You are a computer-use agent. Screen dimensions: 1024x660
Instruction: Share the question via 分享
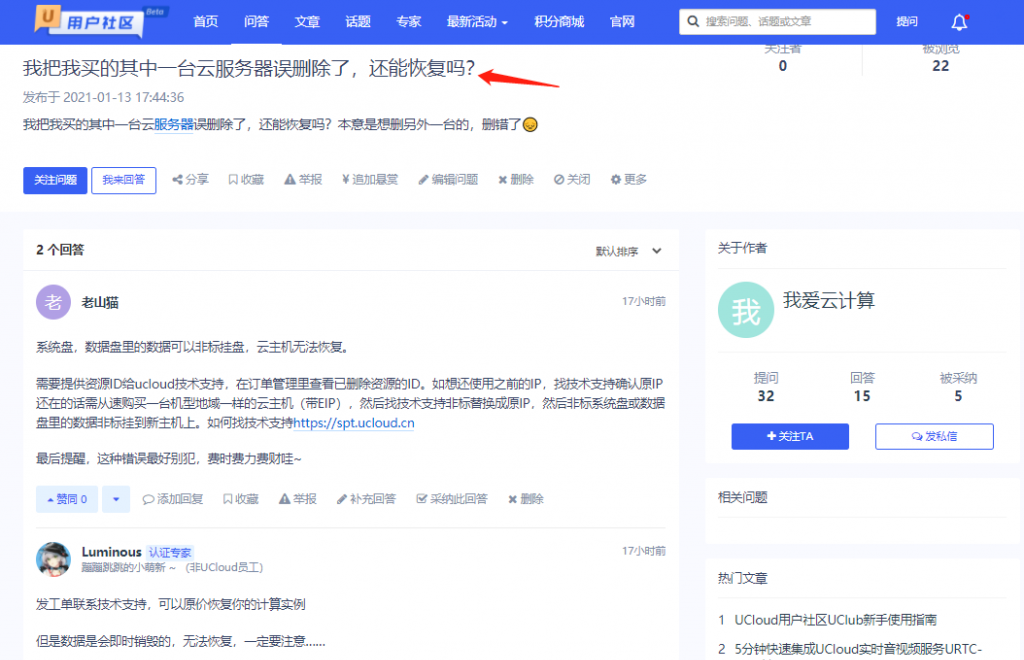(190, 180)
